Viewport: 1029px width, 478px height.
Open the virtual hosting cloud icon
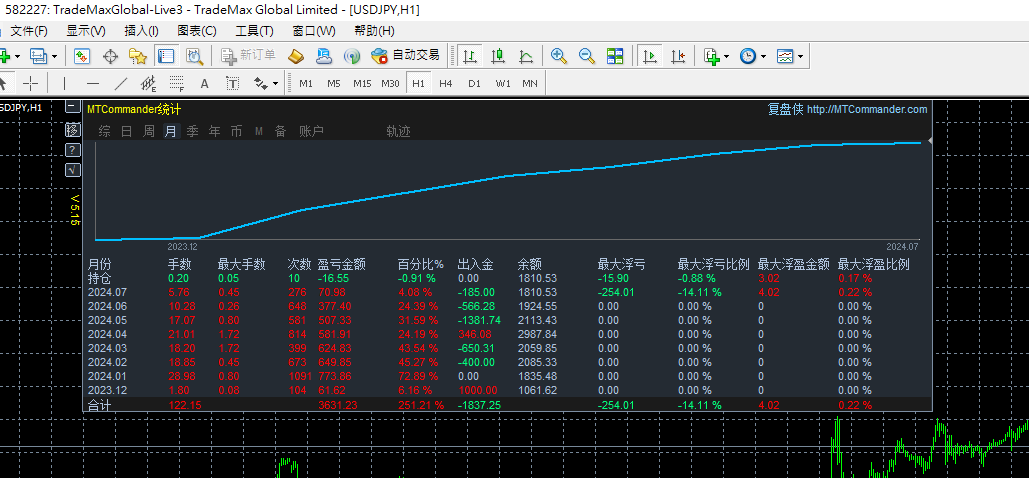pos(324,56)
